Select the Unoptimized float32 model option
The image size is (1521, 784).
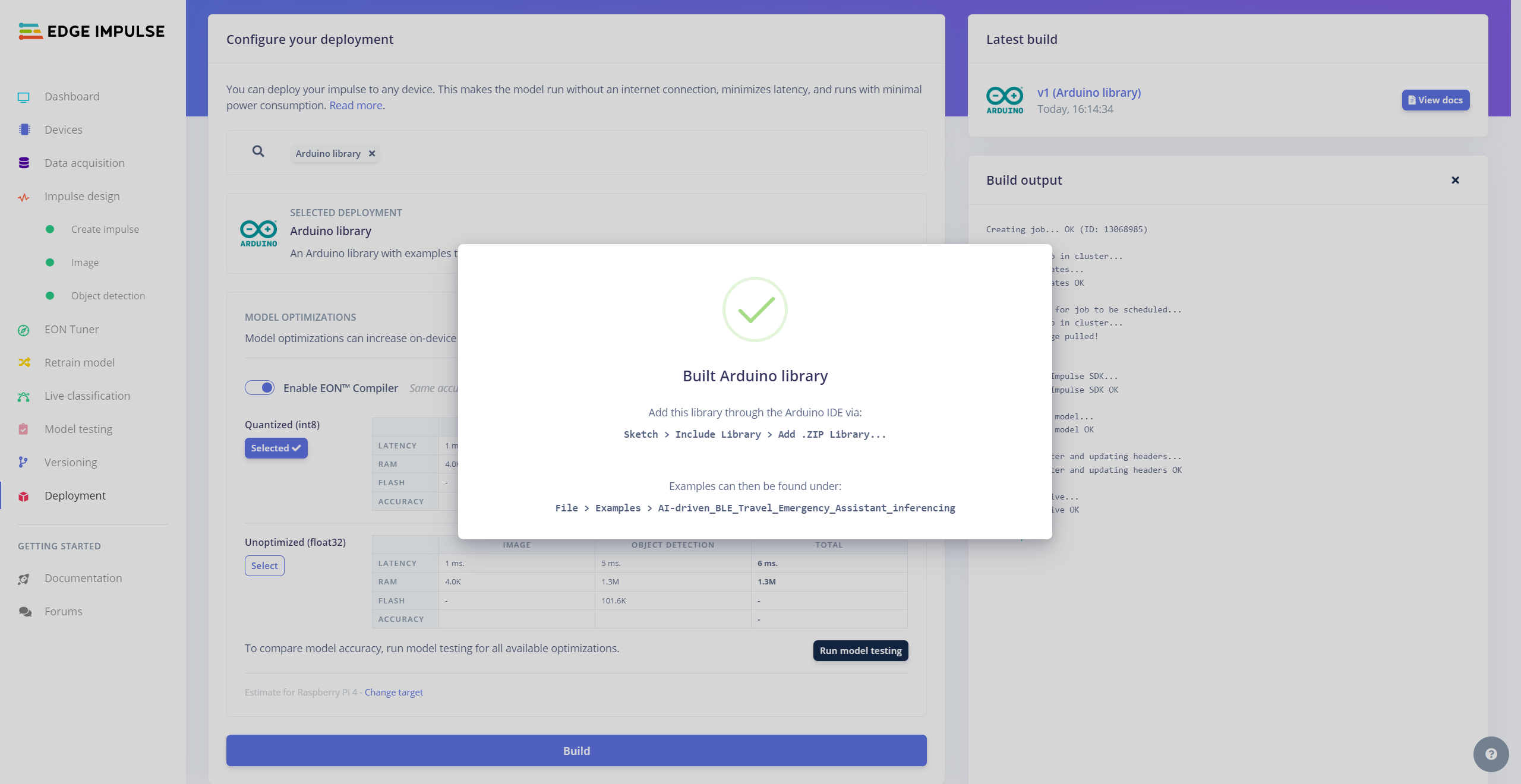click(x=264, y=565)
